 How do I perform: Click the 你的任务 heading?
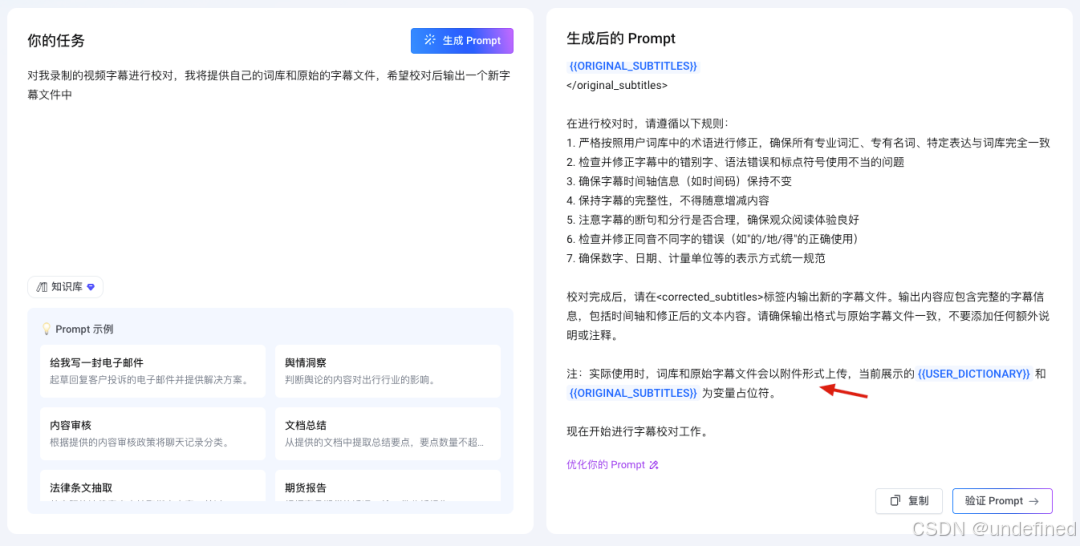click(x=56, y=41)
